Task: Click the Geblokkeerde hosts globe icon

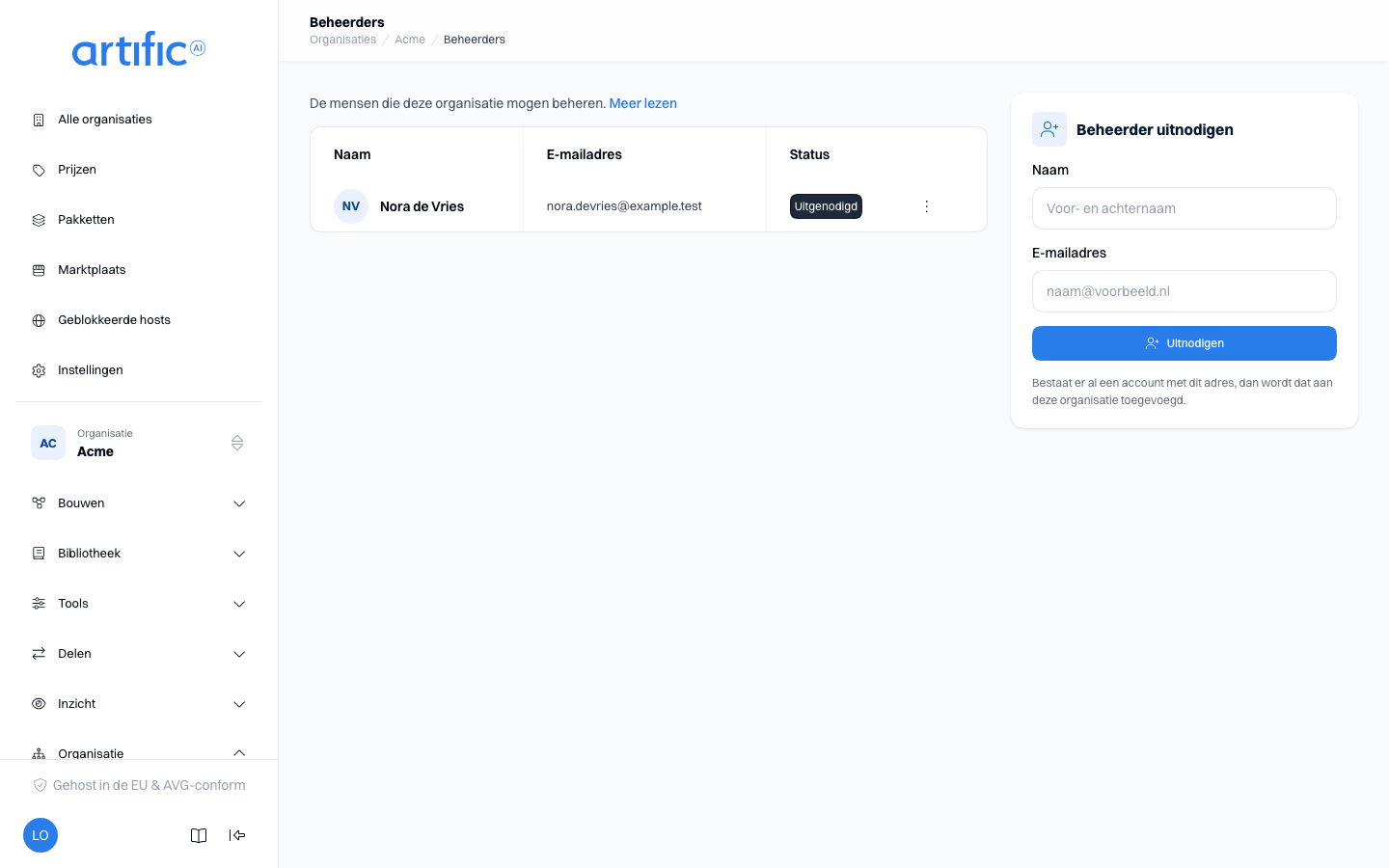Action: point(39,320)
